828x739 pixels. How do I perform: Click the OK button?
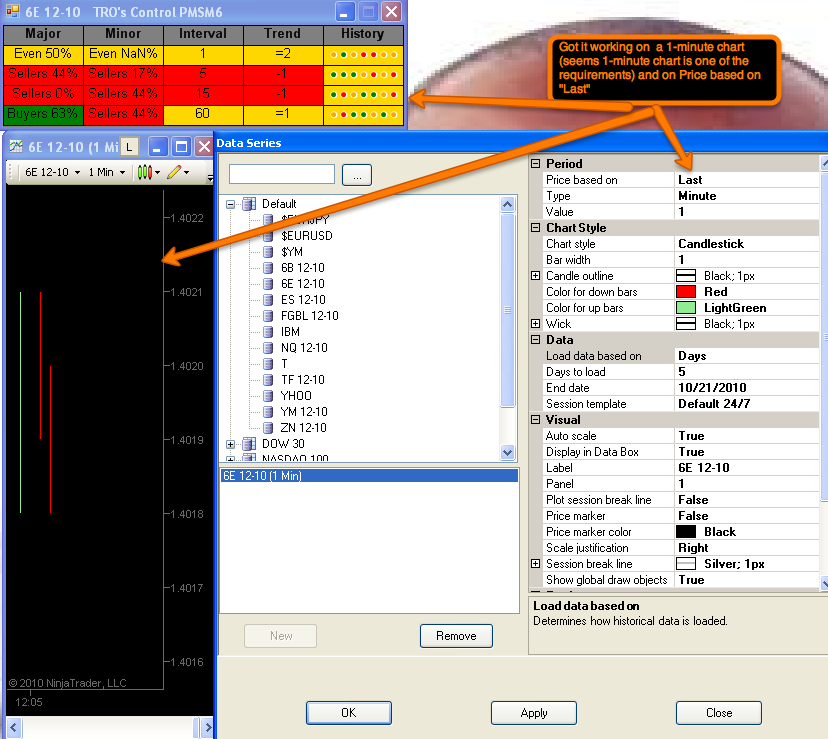tap(349, 713)
